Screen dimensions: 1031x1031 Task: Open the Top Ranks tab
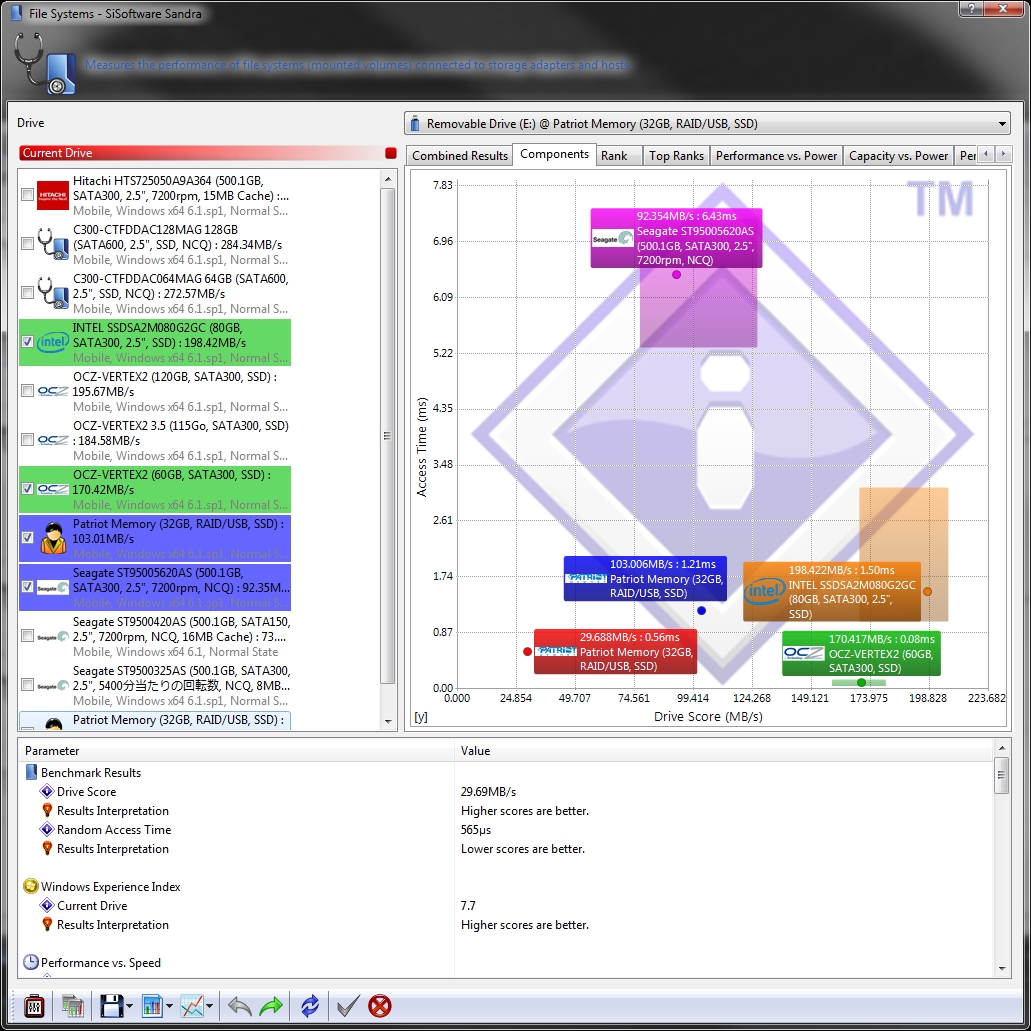point(676,156)
